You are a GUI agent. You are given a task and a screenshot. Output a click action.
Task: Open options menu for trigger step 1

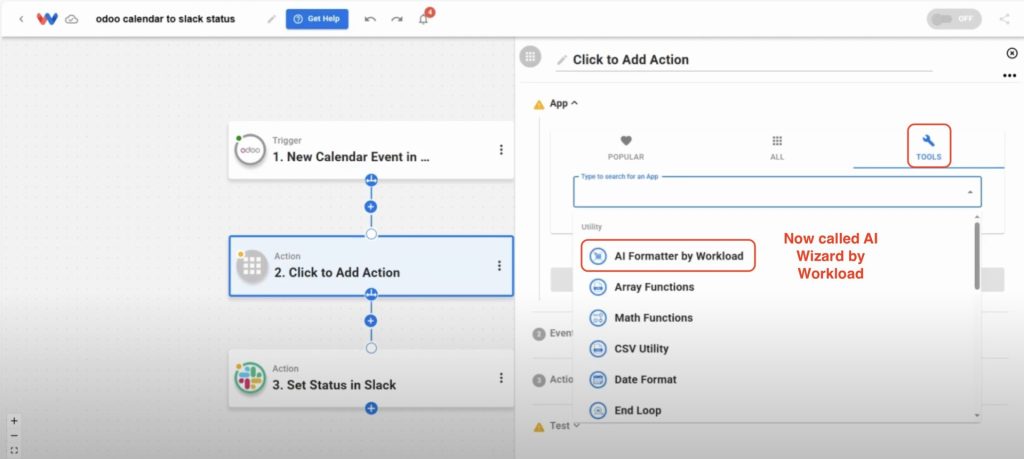click(x=501, y=150)
